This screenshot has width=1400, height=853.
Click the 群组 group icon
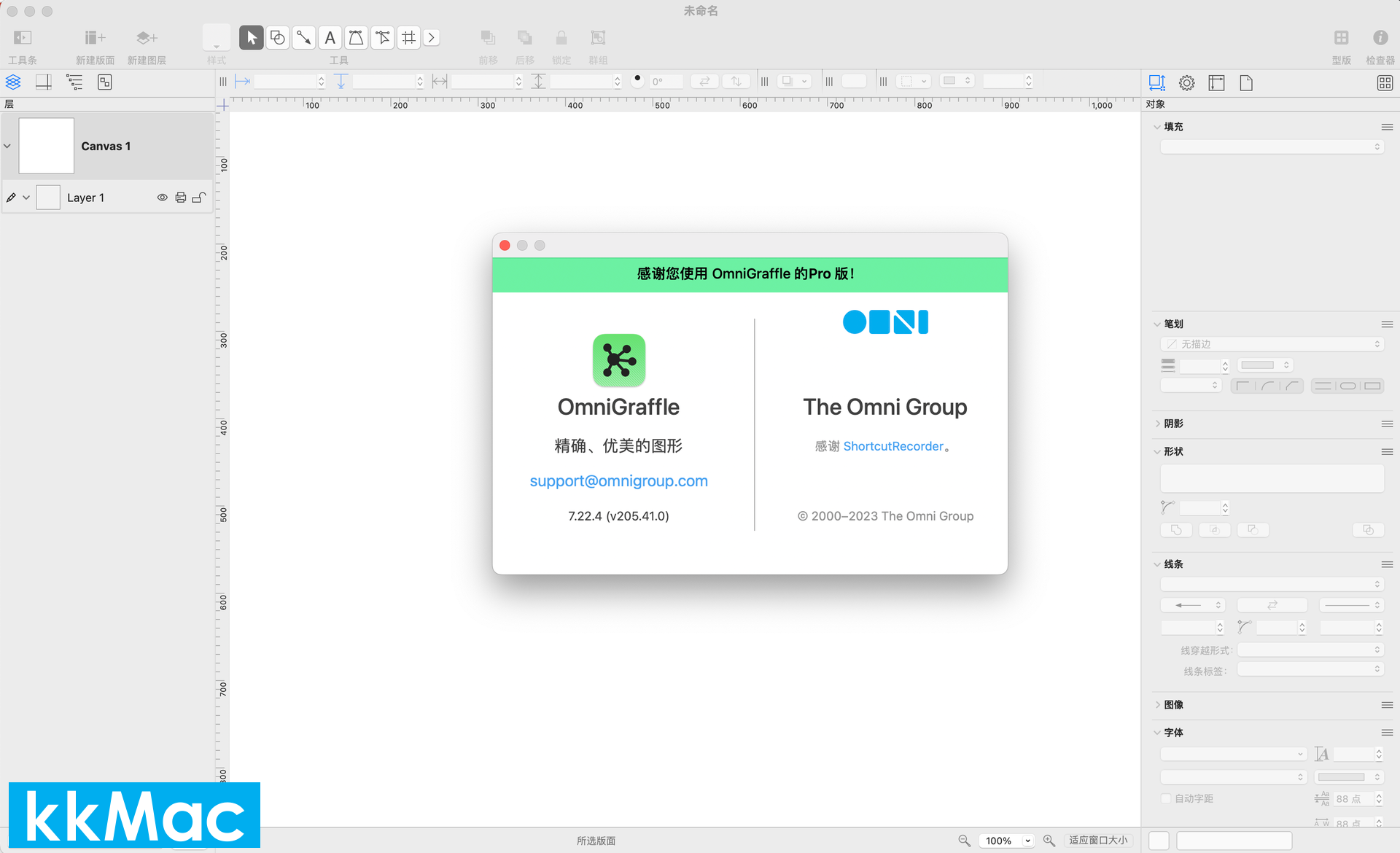pos(598,38)
